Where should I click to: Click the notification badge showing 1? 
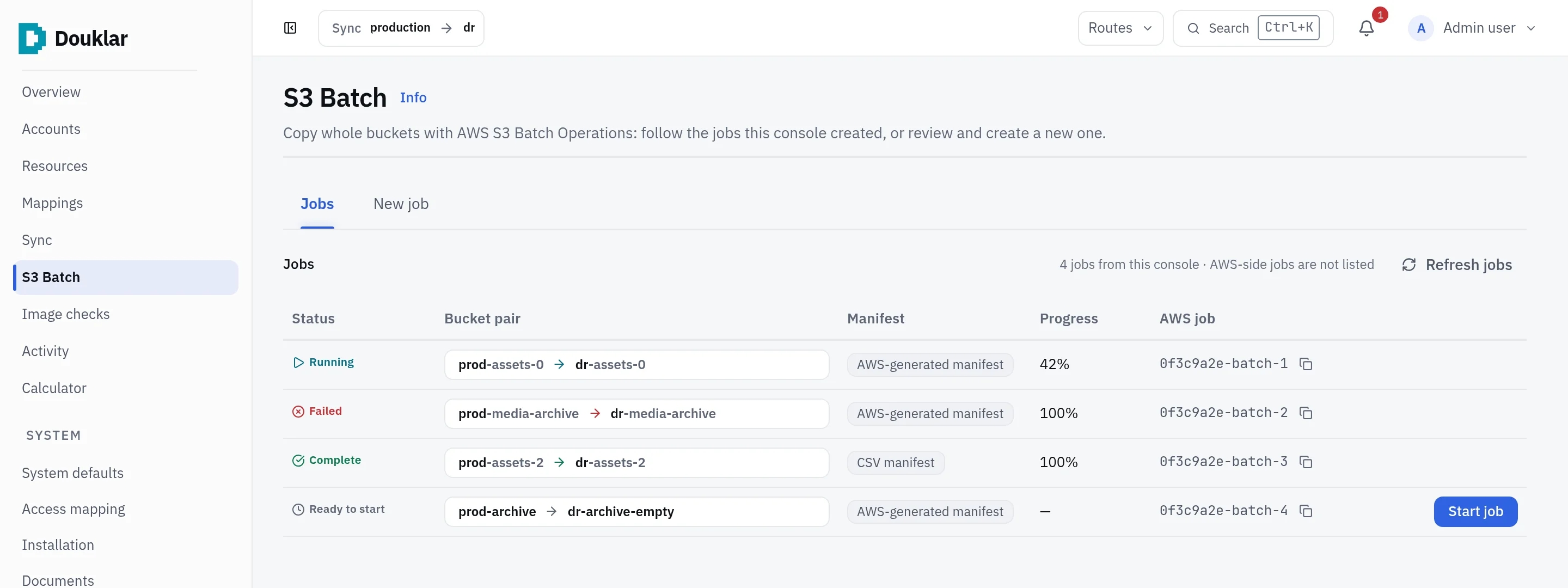coord(1380,15)
